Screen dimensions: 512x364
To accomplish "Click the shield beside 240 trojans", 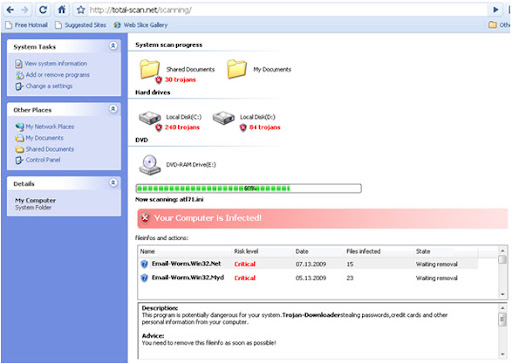I will (159, 127).
